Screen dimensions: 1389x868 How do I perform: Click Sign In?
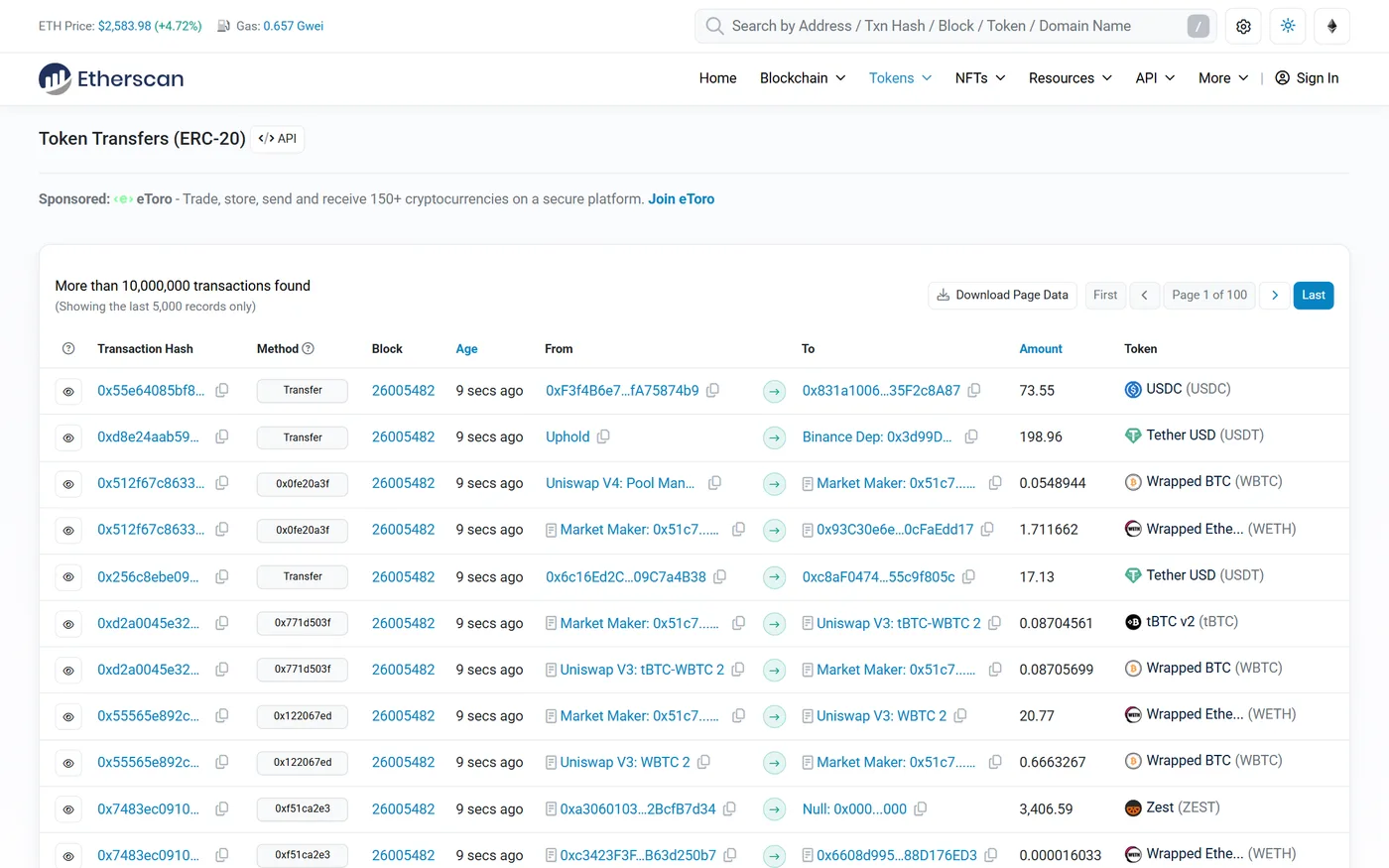pyautogui.click(x=1307, y=78)
